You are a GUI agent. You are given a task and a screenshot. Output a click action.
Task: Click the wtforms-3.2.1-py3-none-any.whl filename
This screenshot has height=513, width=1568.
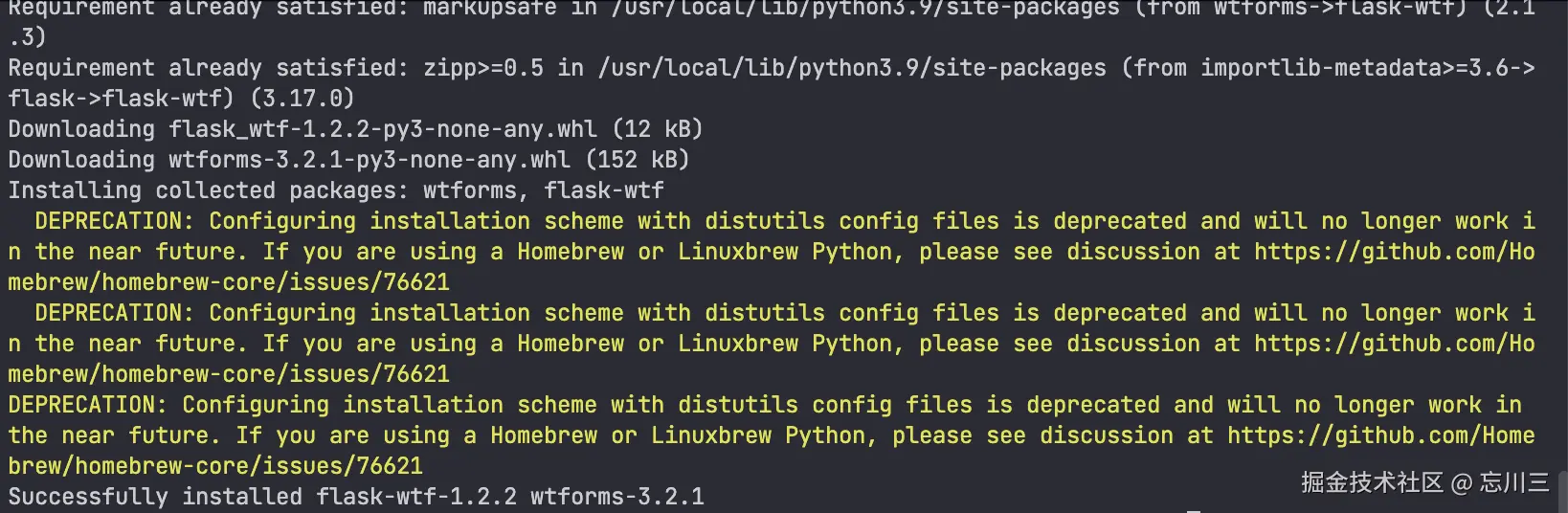[370, 160]
